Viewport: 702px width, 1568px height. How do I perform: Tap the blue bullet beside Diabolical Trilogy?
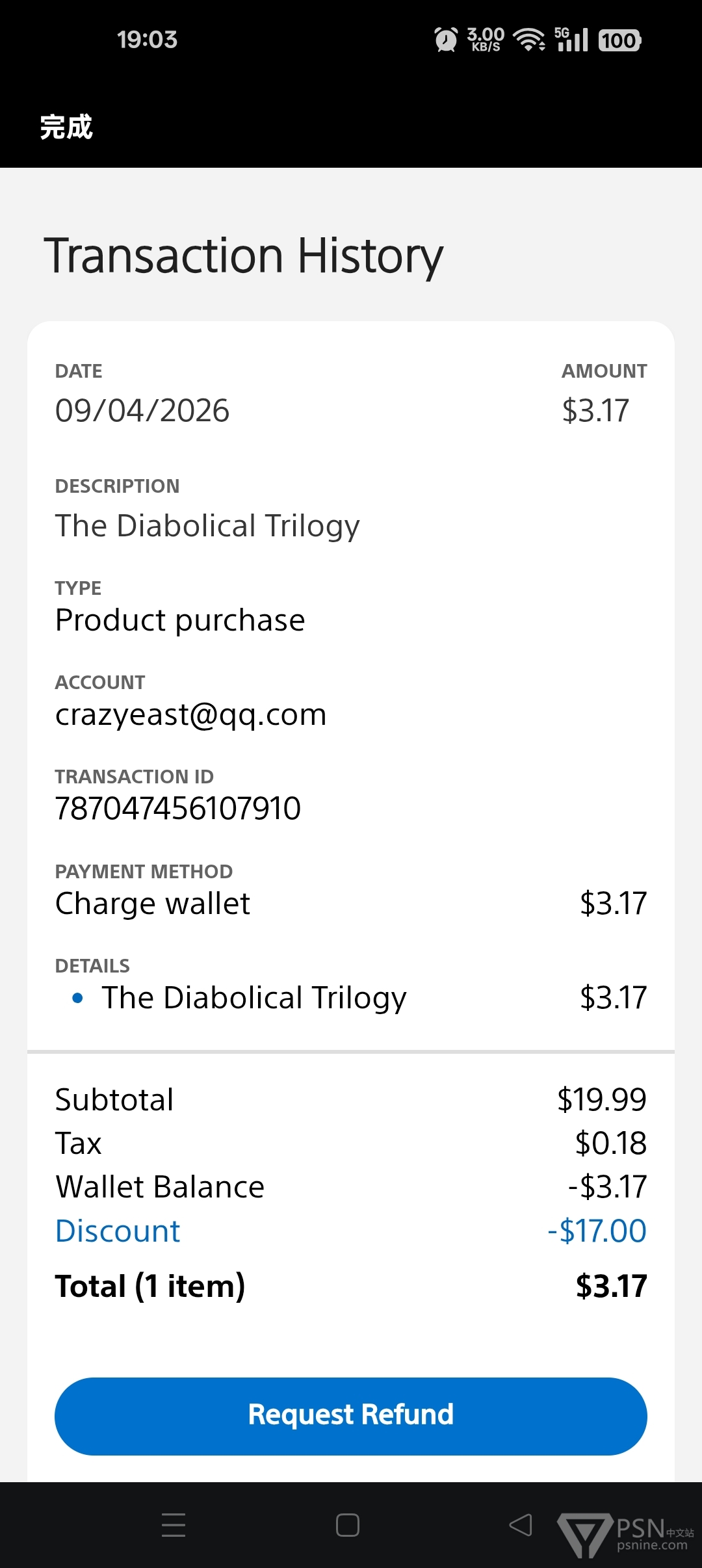[x=78, y=998]
